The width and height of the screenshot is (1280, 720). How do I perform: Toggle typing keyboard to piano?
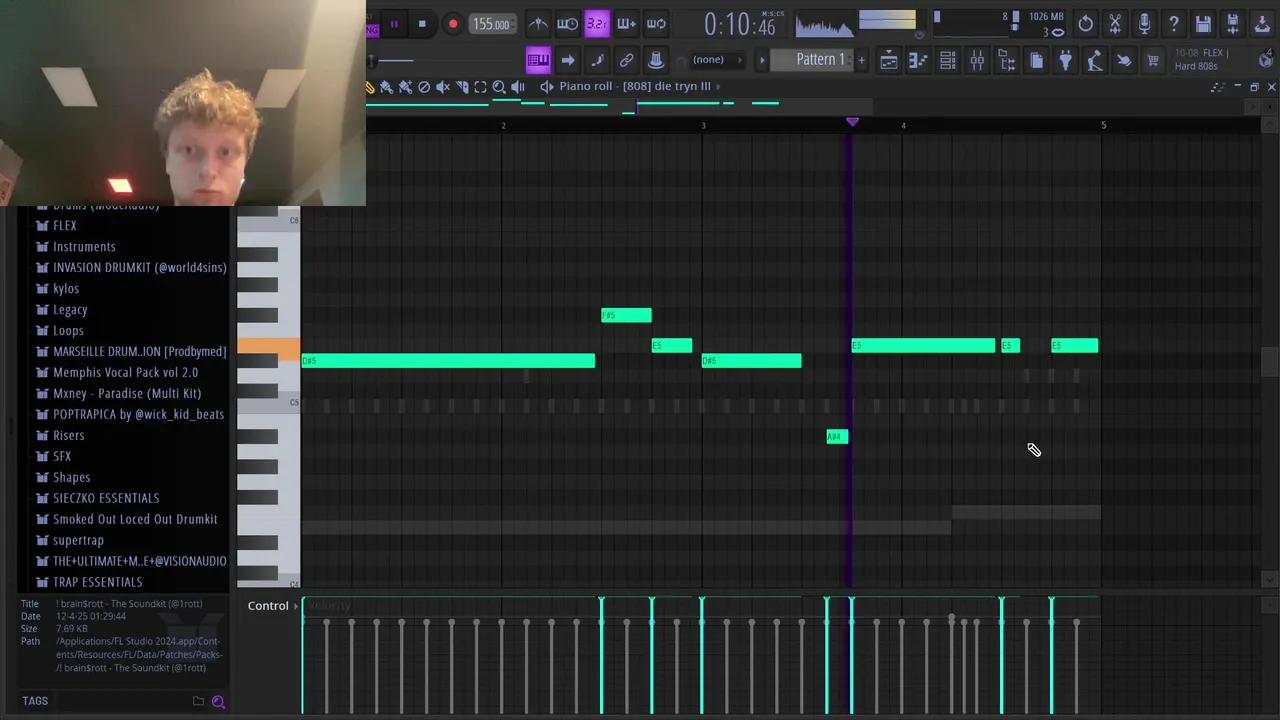point(538,60)
